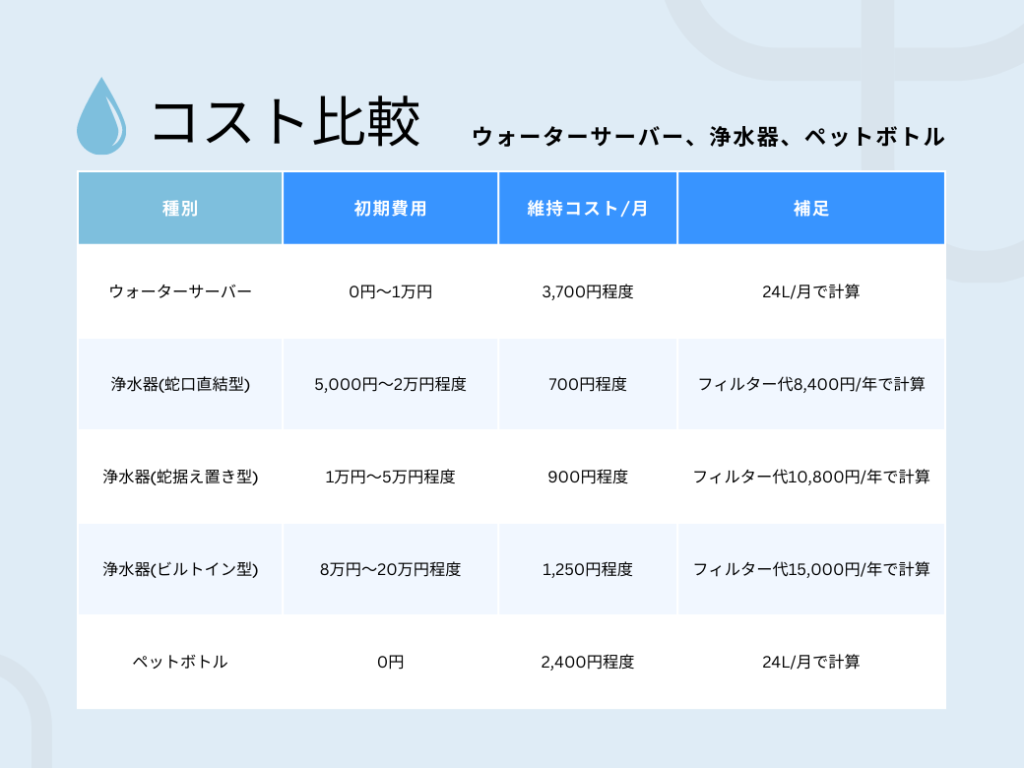This screenshot has width=1024, height=768.
Task: Select the 3,700円程度 cell
Action: tap(588, 291)
